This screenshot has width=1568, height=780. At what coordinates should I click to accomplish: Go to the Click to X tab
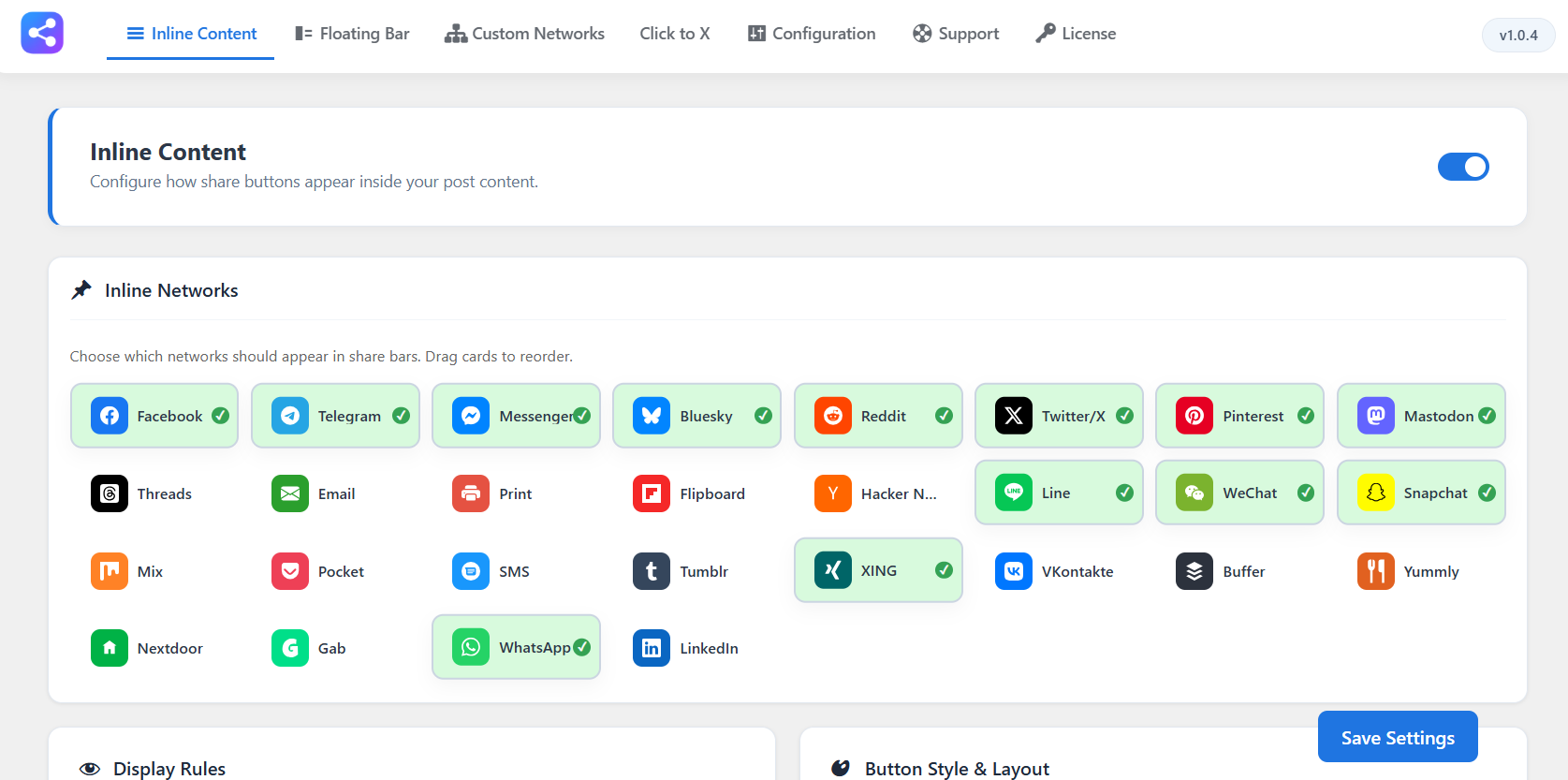675,34
